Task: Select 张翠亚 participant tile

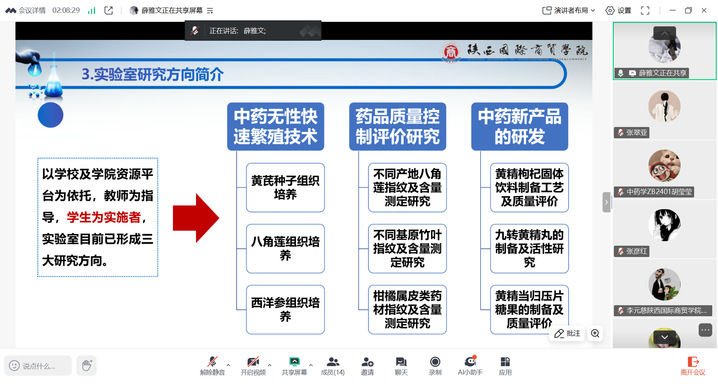Action: pos(664,110)
